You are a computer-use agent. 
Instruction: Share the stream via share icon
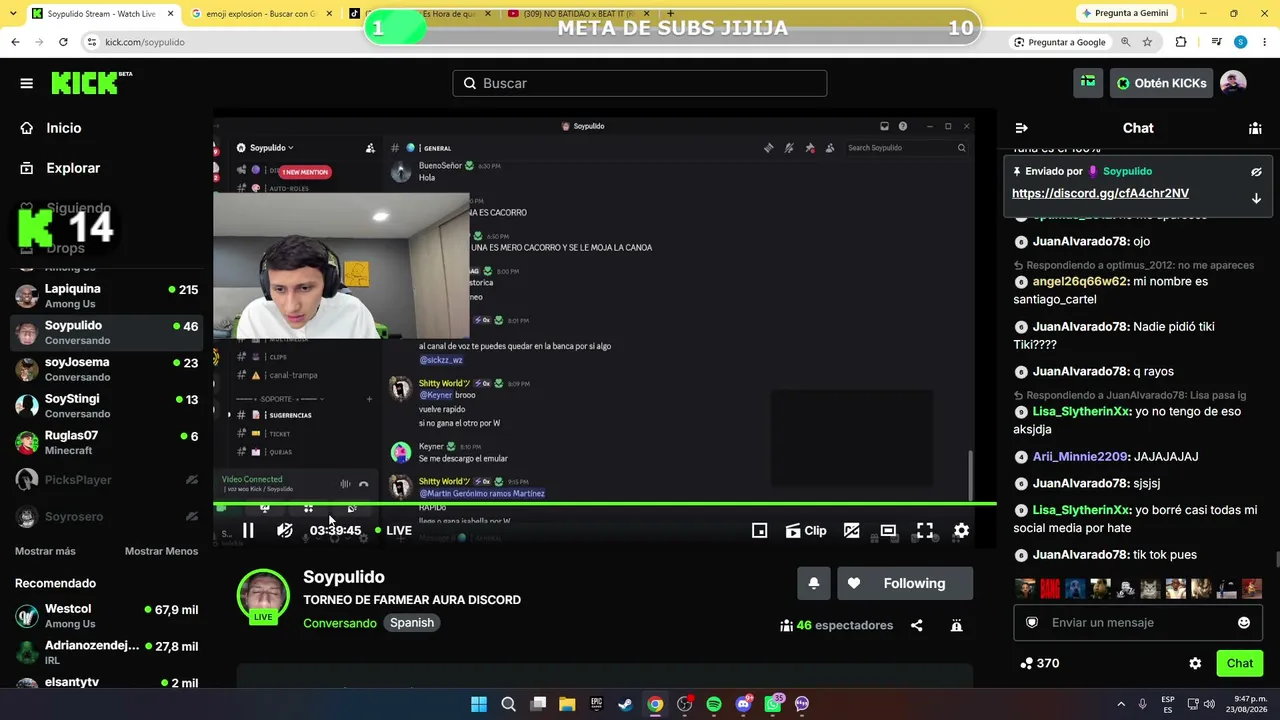917,626
